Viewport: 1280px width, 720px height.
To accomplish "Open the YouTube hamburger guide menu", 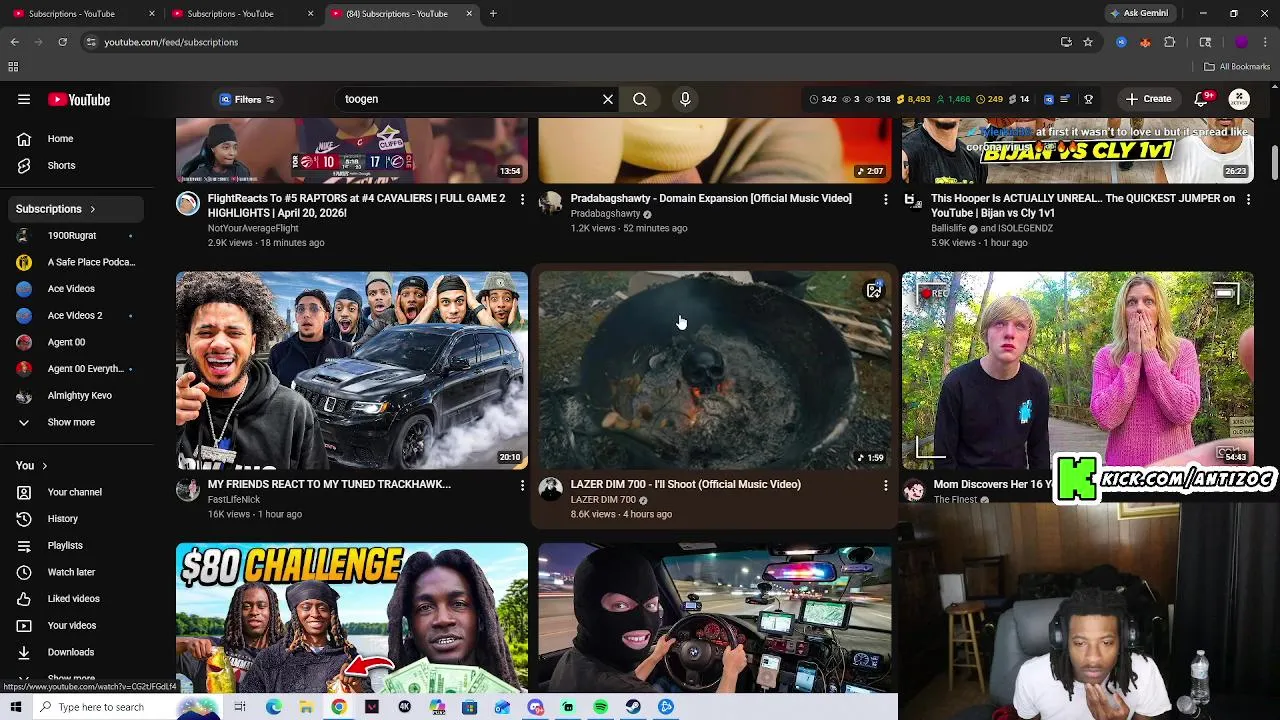I will pos(24,99).
